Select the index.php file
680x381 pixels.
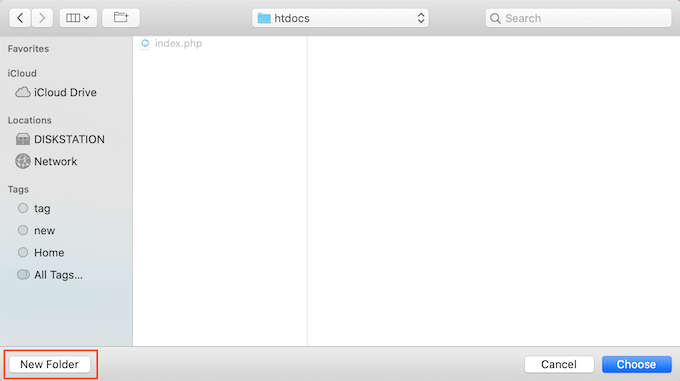(x=171, y=43)
